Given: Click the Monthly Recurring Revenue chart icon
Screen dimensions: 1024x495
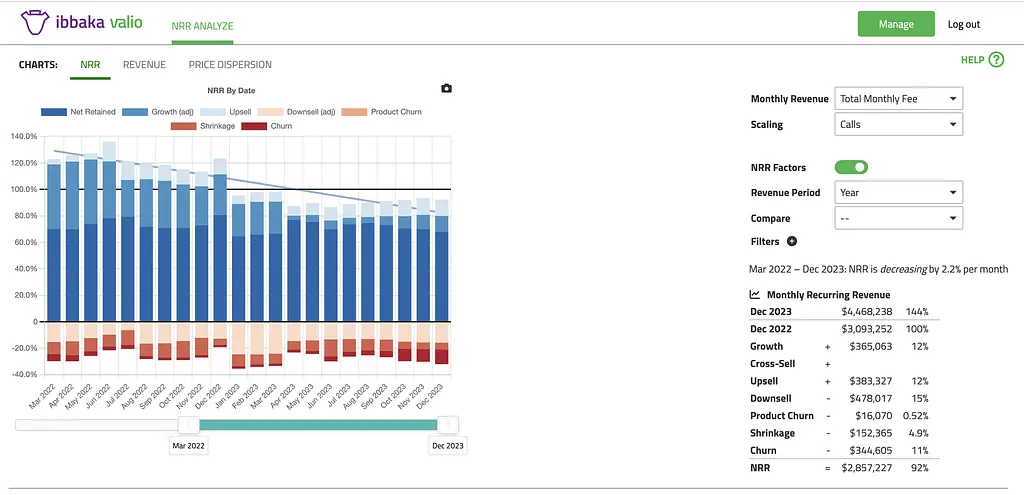Looking at the screenshot, I should pyautogui.click(x=755, y=295).
